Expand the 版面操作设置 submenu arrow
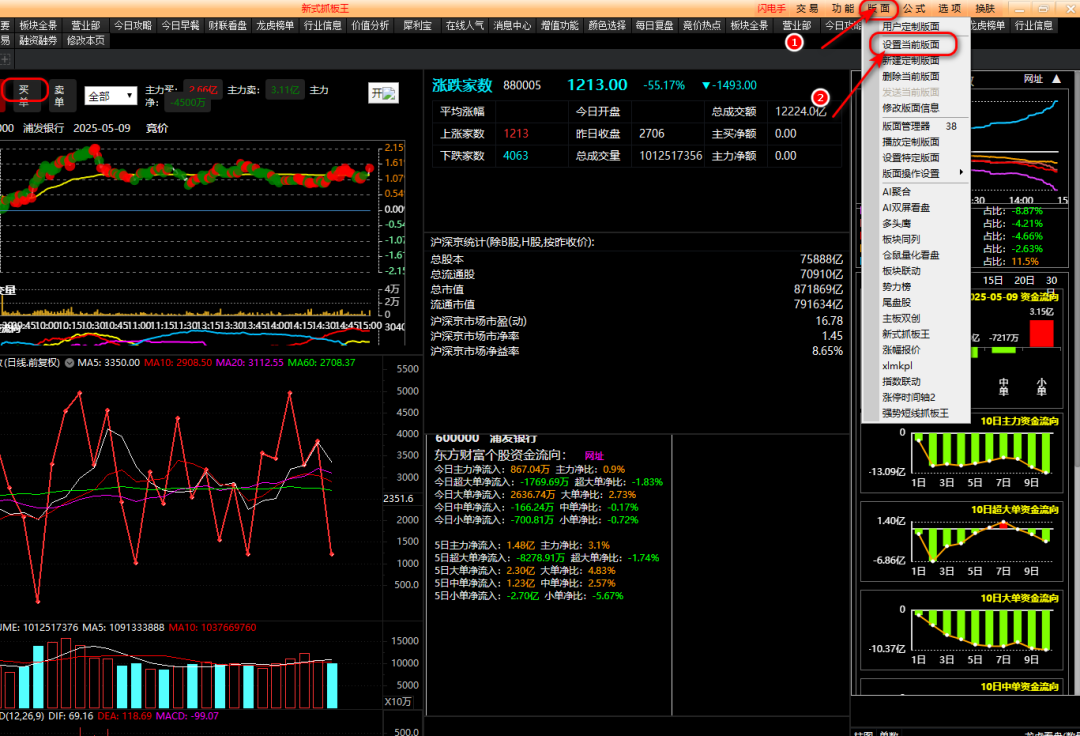 (x=961, y=173)
